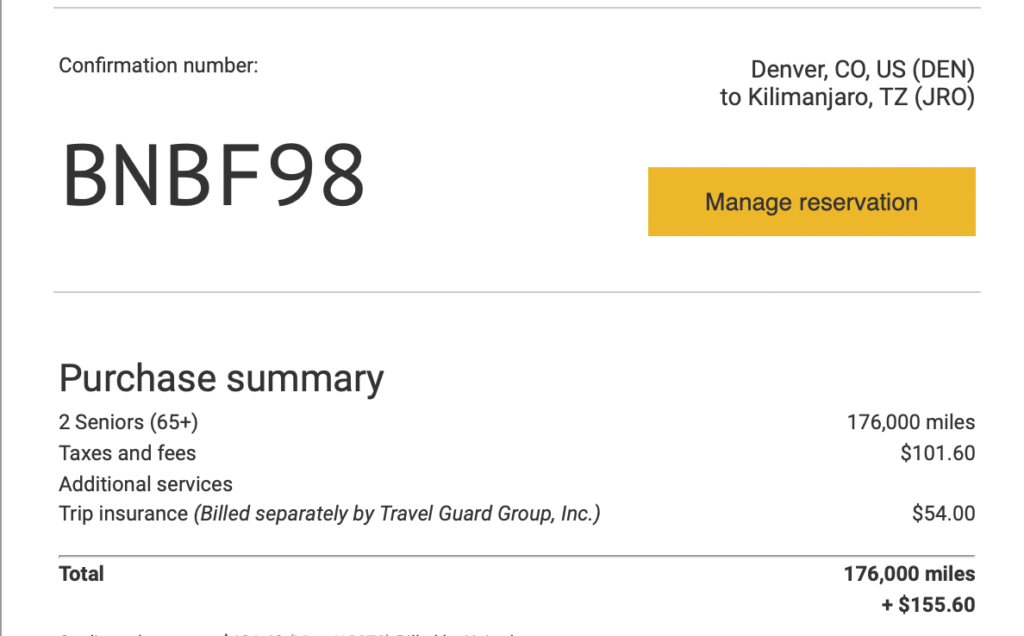Image resolution: width=1024 pixels, height=636 pixels.
Task: Click the Kilimanjaro, TZ (JRO) destination text
Action: tap(846, 98)
